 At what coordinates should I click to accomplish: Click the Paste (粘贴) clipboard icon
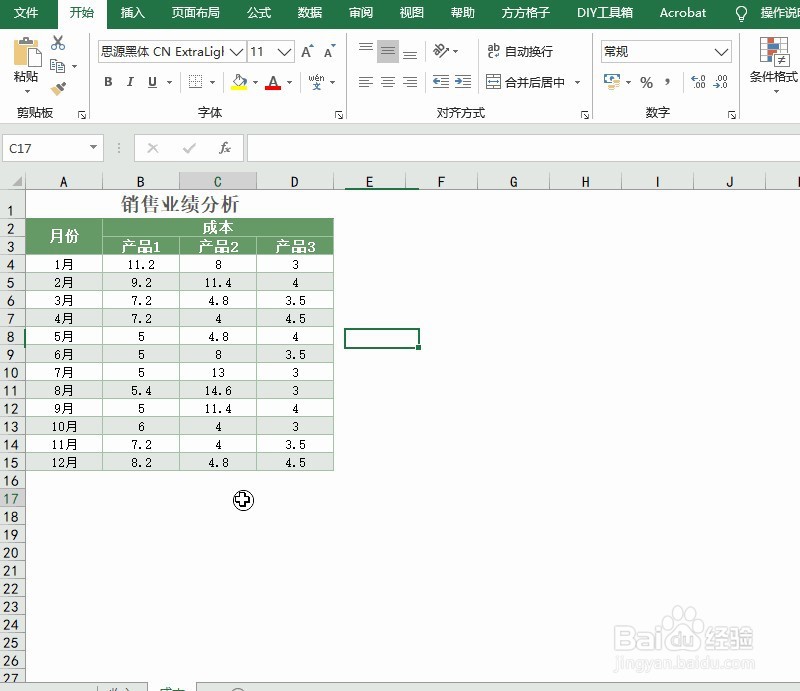point(27,53)
